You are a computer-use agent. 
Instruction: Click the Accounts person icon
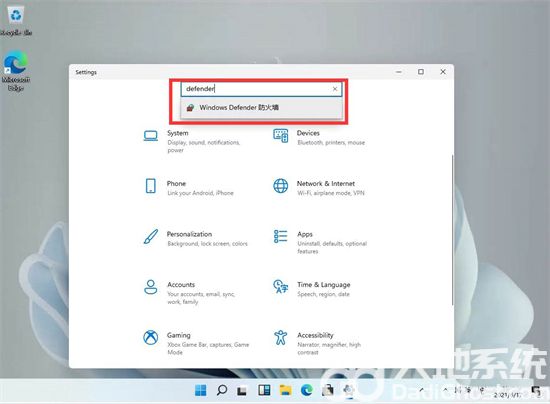click(151, 287)
